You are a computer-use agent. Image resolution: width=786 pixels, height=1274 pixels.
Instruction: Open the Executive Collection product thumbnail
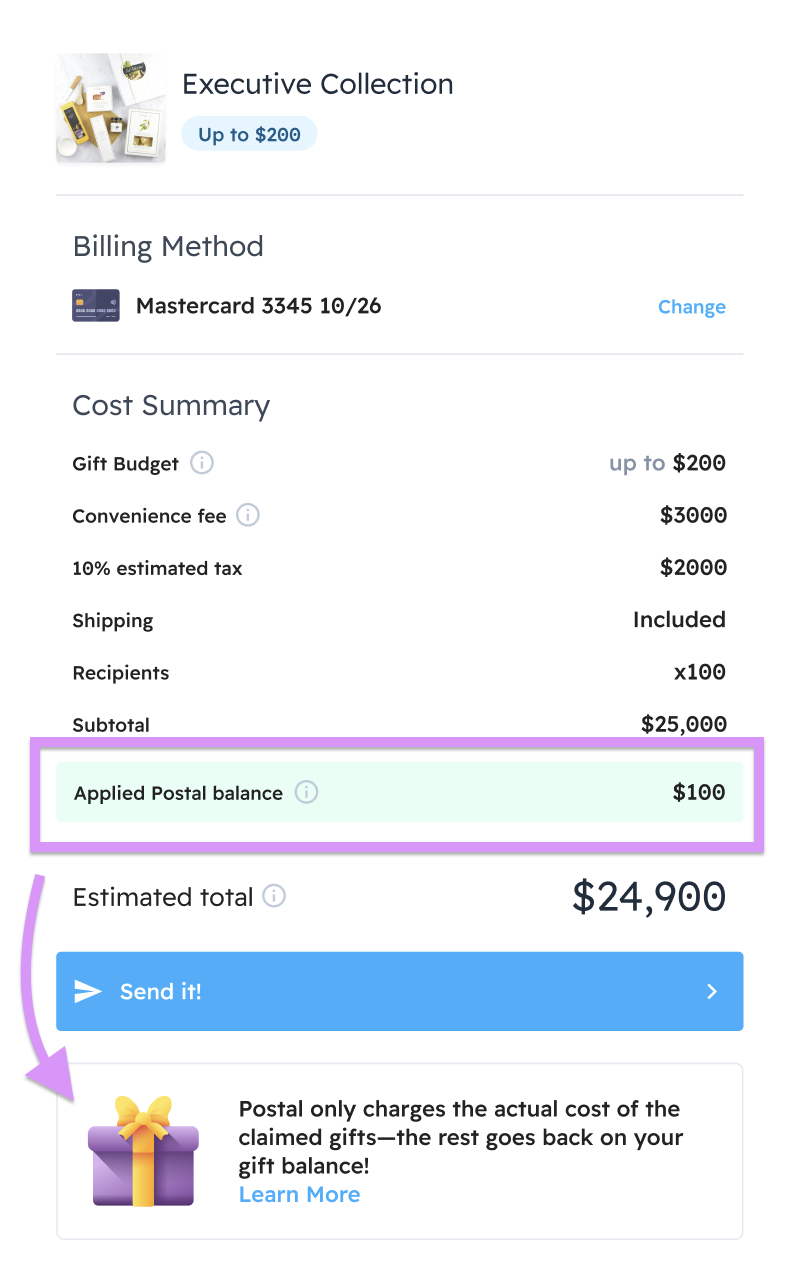tap(111, 108)
